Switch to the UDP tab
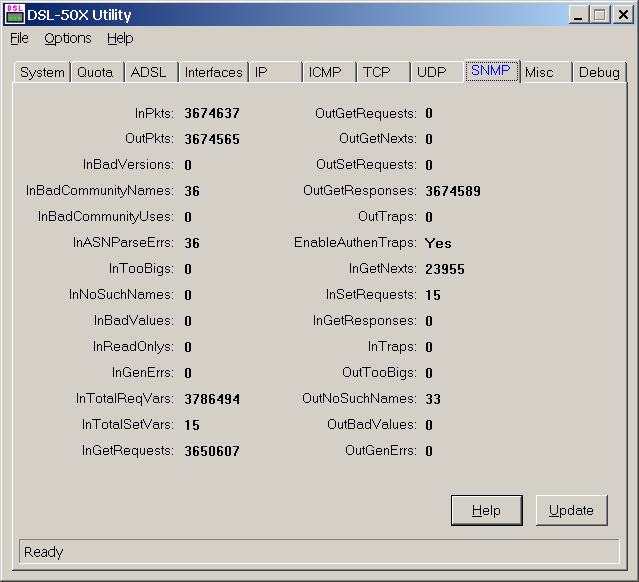This screenshot has height=582, width=639. click(x=438, y=72)
